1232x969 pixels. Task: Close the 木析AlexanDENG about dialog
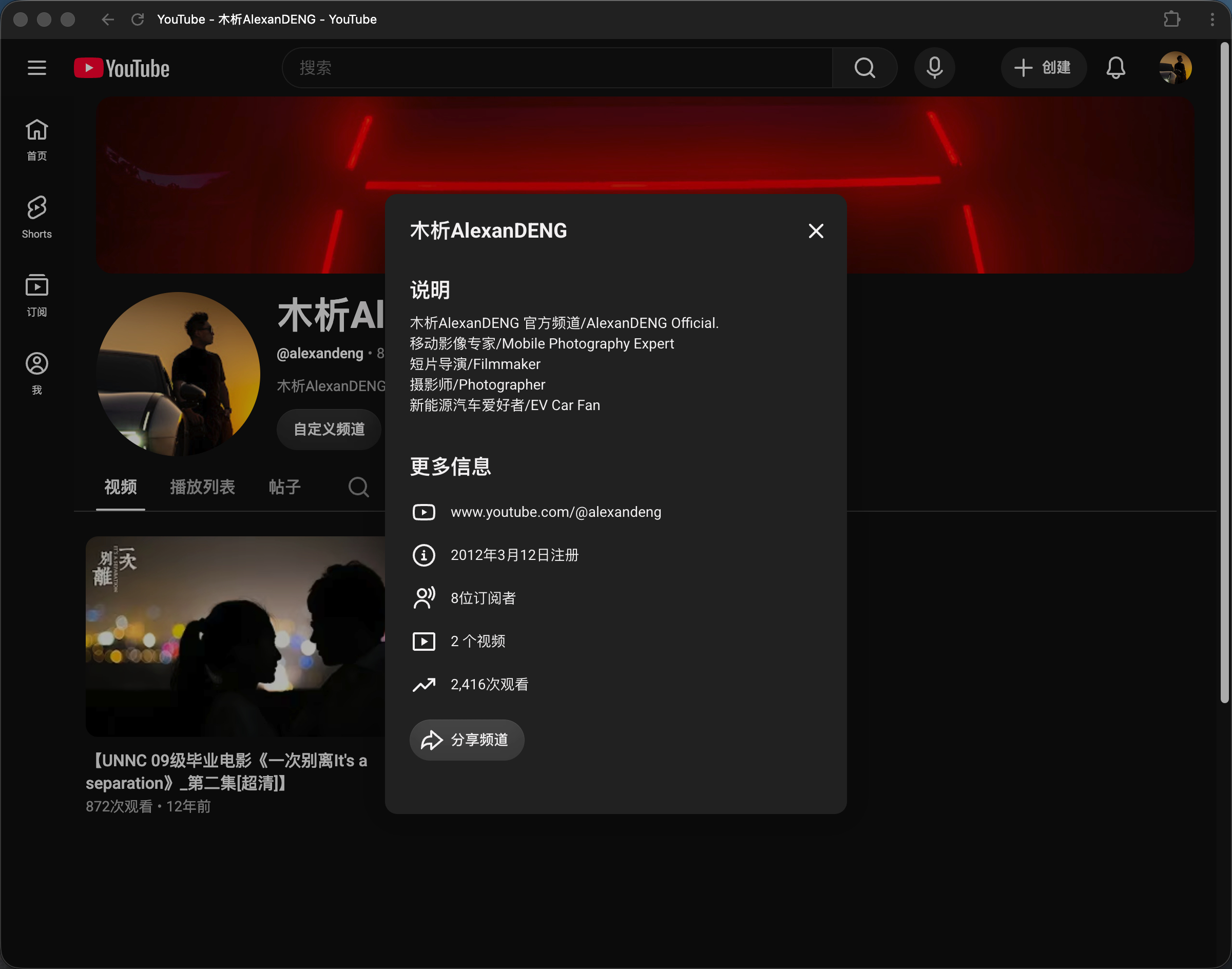pos(816,231)
